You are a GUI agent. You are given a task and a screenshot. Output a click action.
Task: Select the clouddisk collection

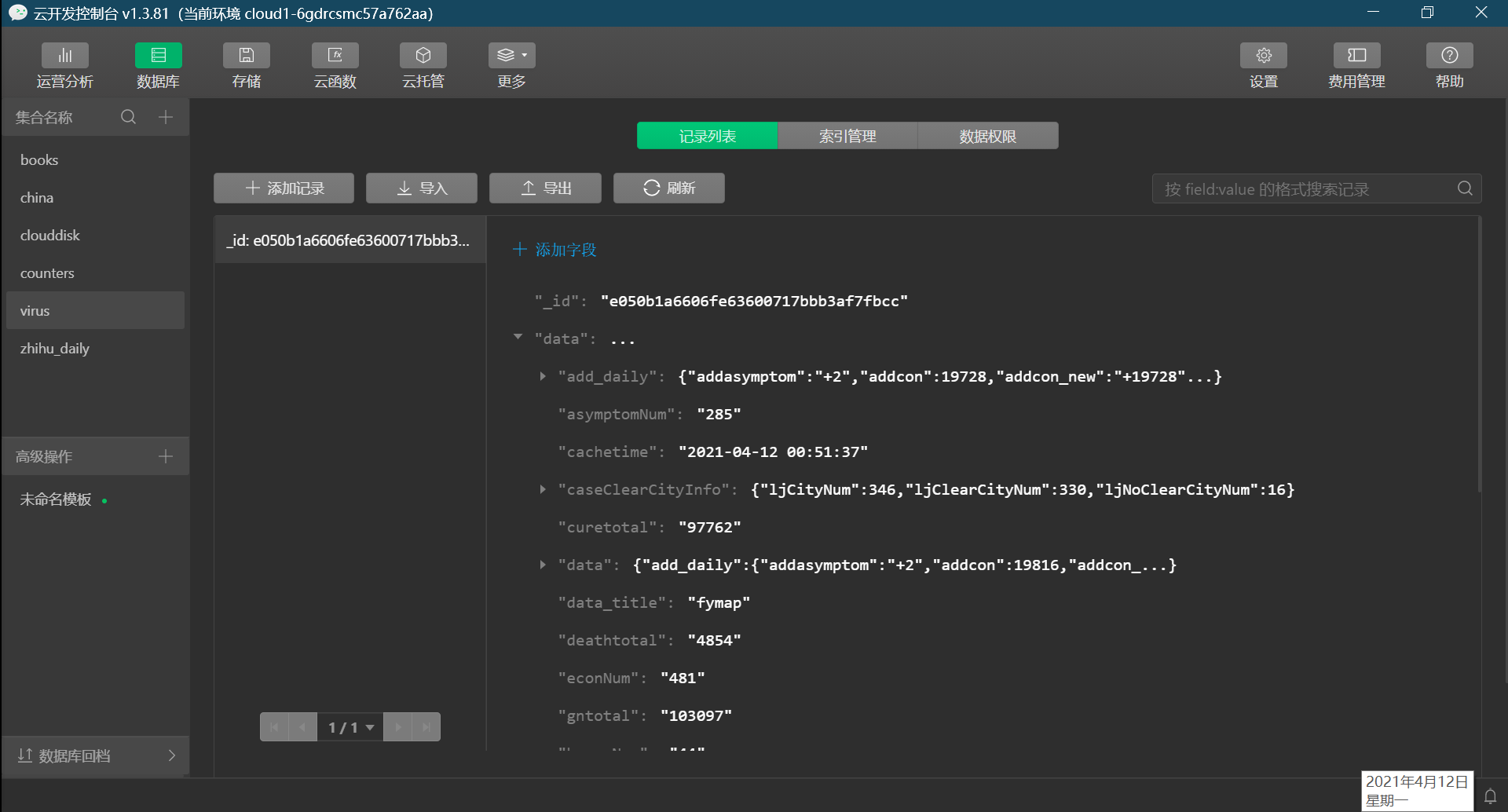pyautogui.click(x=95, y=235)
